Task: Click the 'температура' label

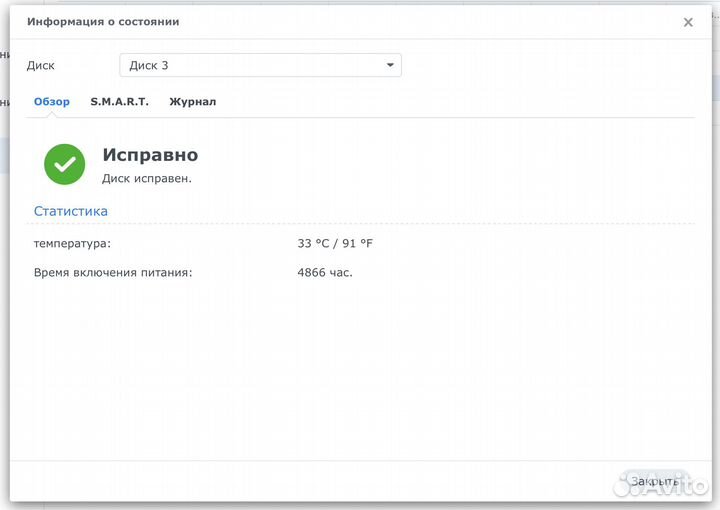Action: pos(72,244)
